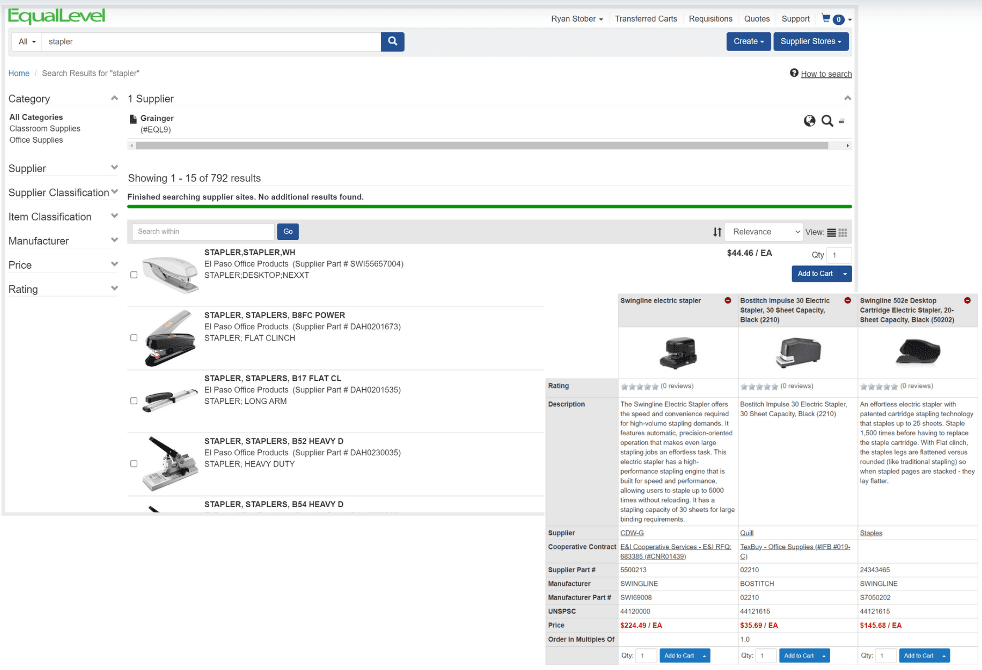Click the Grainger globe icon
982x670 pixels.
(x=810, y=121)
